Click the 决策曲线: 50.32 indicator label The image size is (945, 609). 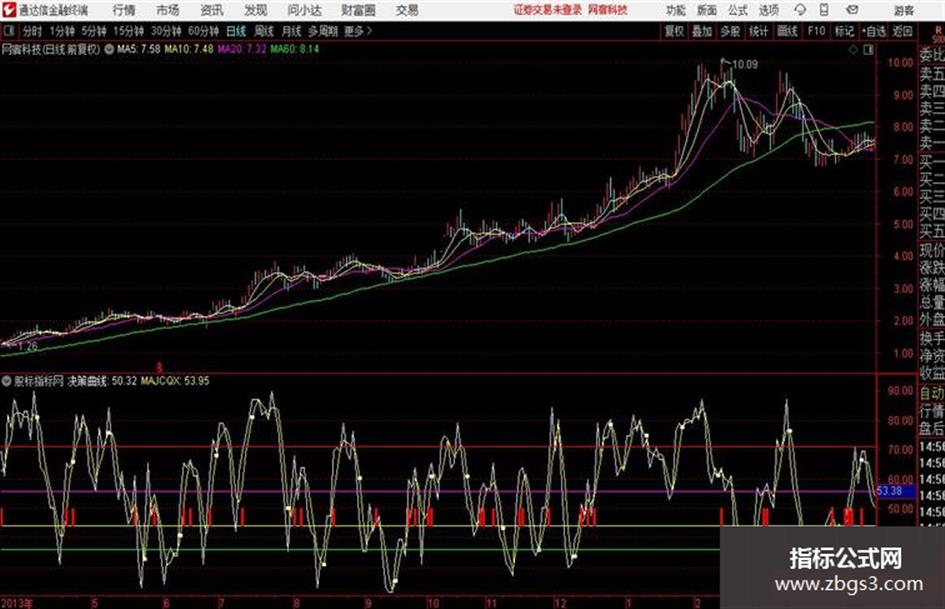pos(102,380)
